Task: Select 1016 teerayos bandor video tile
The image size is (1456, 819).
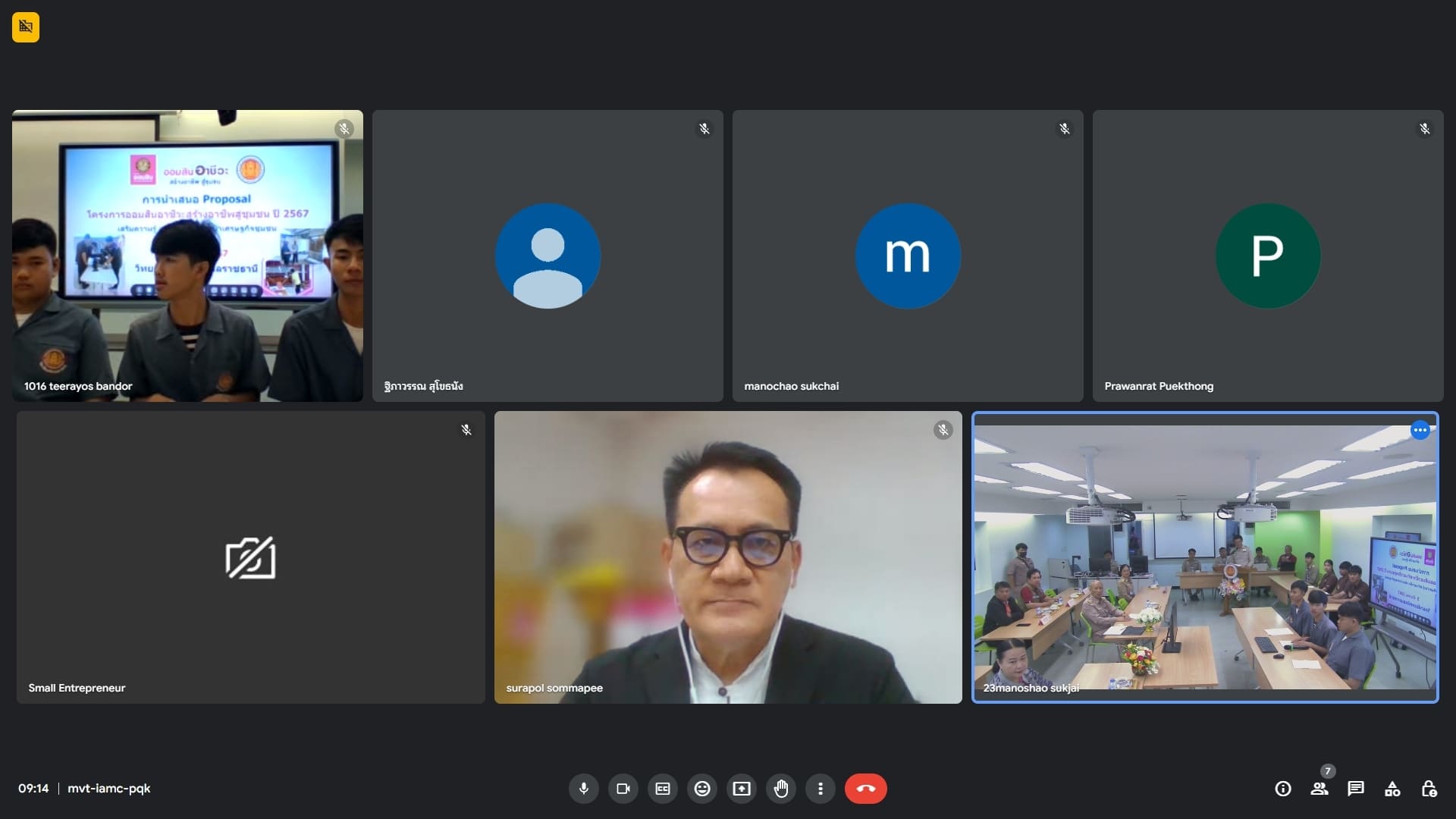Action: [x=187, y=256]
